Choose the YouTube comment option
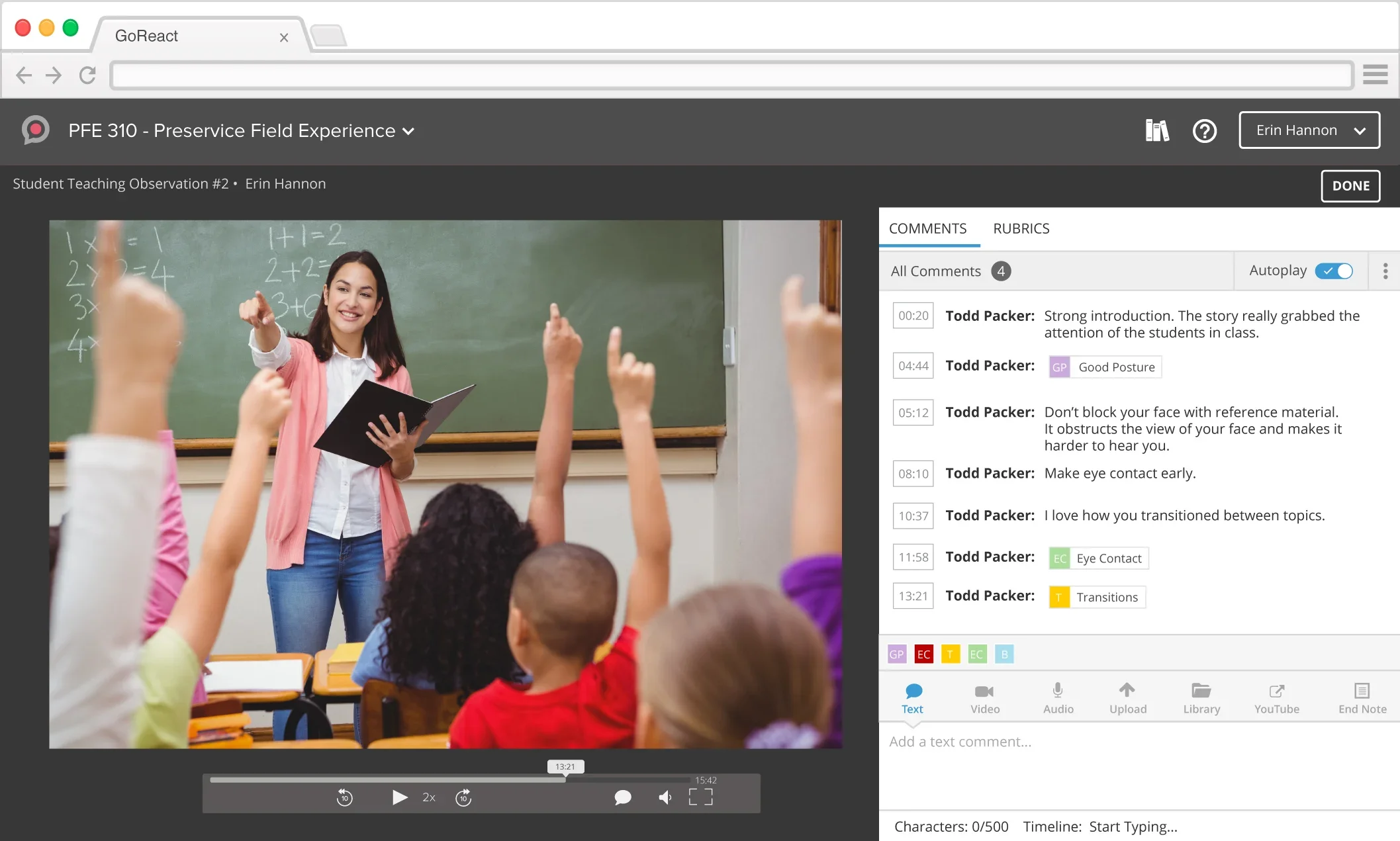The image size is (1400, 841). [x=1276, y=698]
